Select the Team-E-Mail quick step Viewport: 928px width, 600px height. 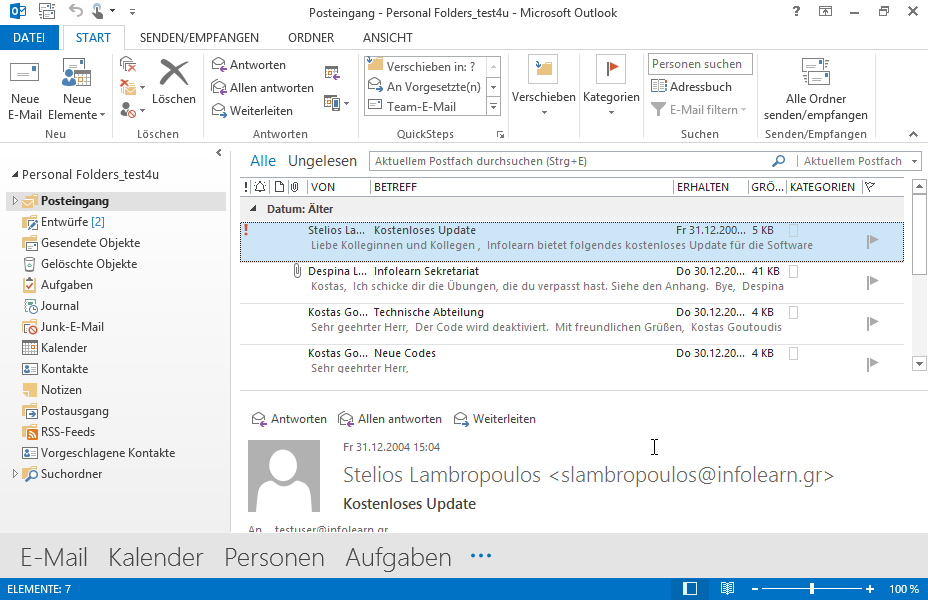point(424,107)
